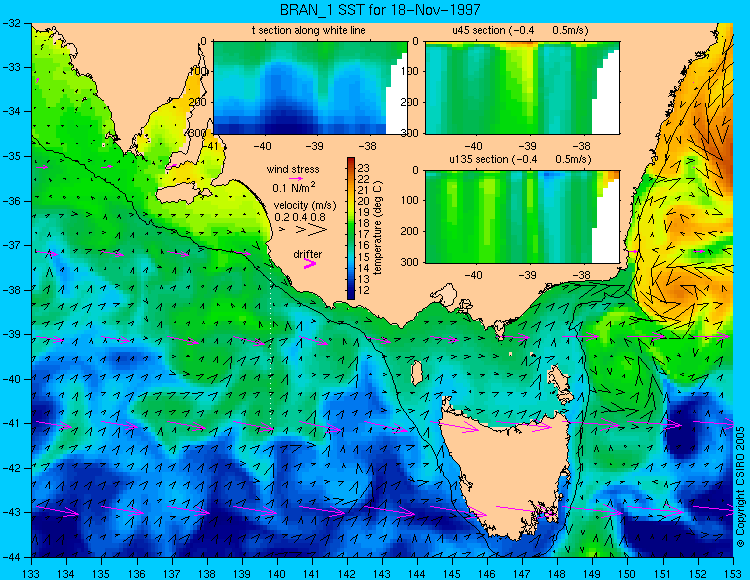Click the '-35' latitude axis label
This screenshot has height=580, width=750.
coord(13,156)
